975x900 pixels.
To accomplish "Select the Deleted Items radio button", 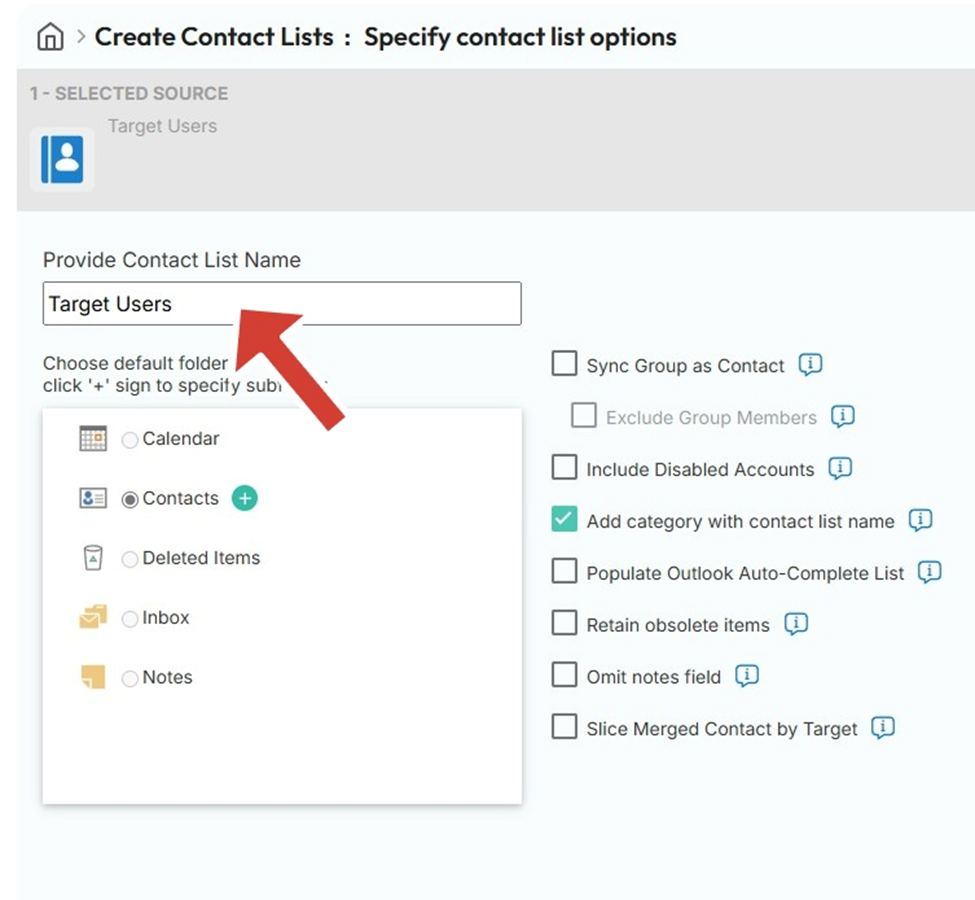I will pos(129,560).
